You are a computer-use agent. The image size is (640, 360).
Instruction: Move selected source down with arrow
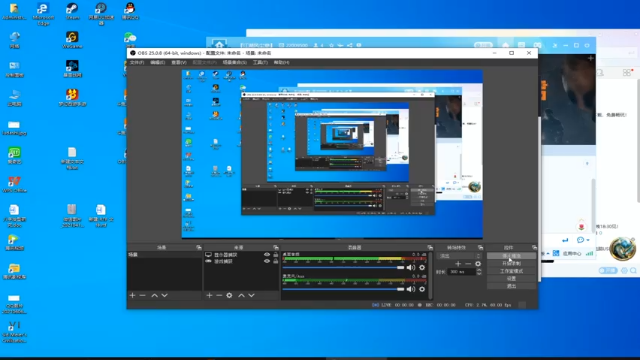point(251,295)
